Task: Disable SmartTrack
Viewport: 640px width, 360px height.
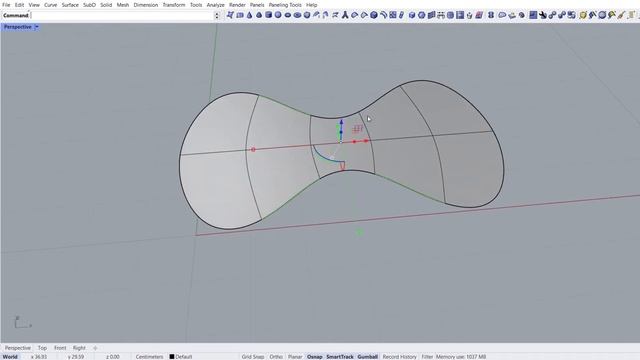Action: [x=340, y=357]
